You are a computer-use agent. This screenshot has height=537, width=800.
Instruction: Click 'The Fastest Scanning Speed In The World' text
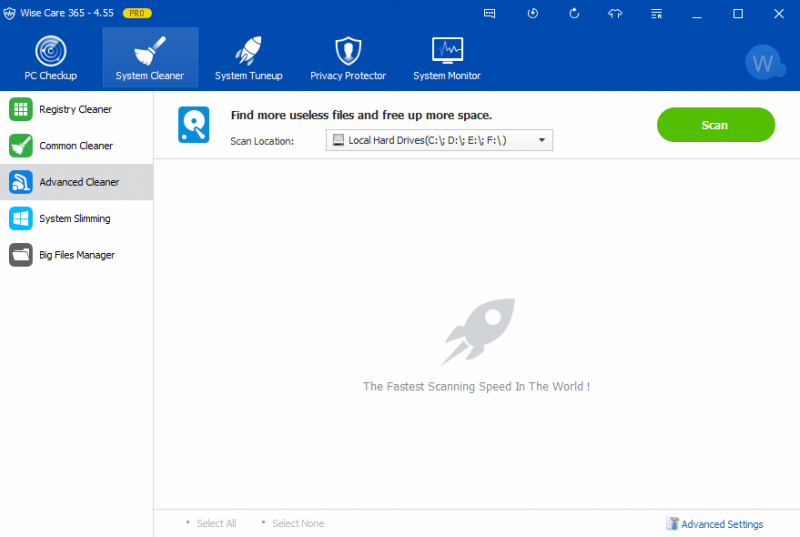point(476,387)
